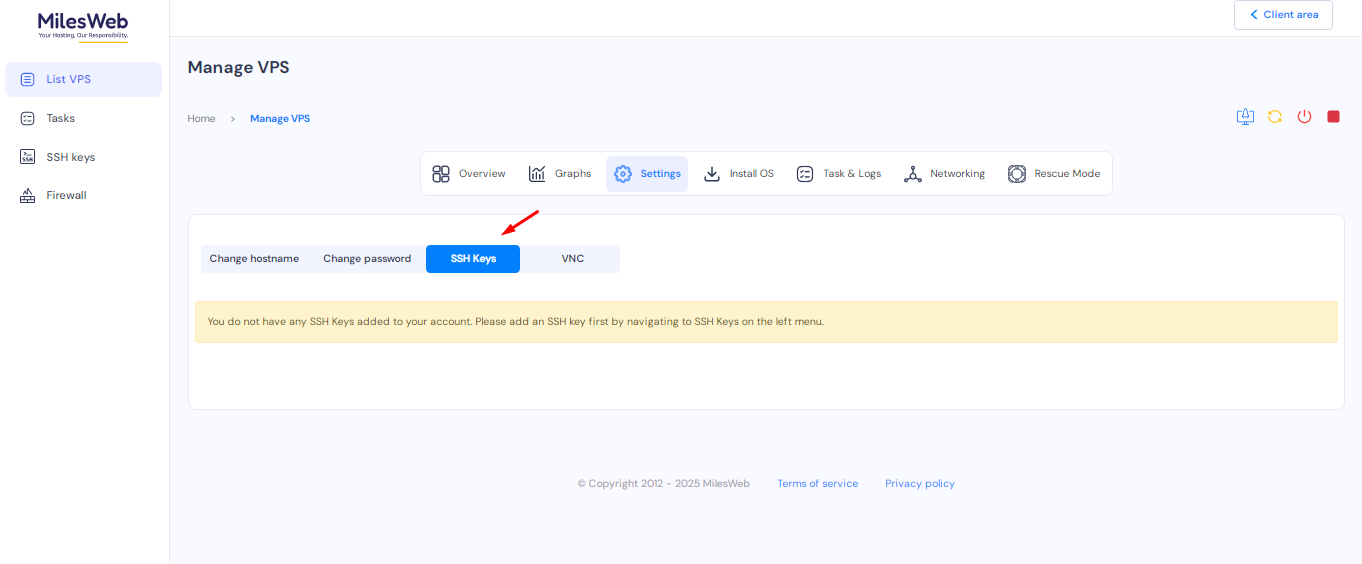The width and height of the screenshot is (1362, 564).
Task: Click the MilesWeb logo
Action: coord(83,25)
